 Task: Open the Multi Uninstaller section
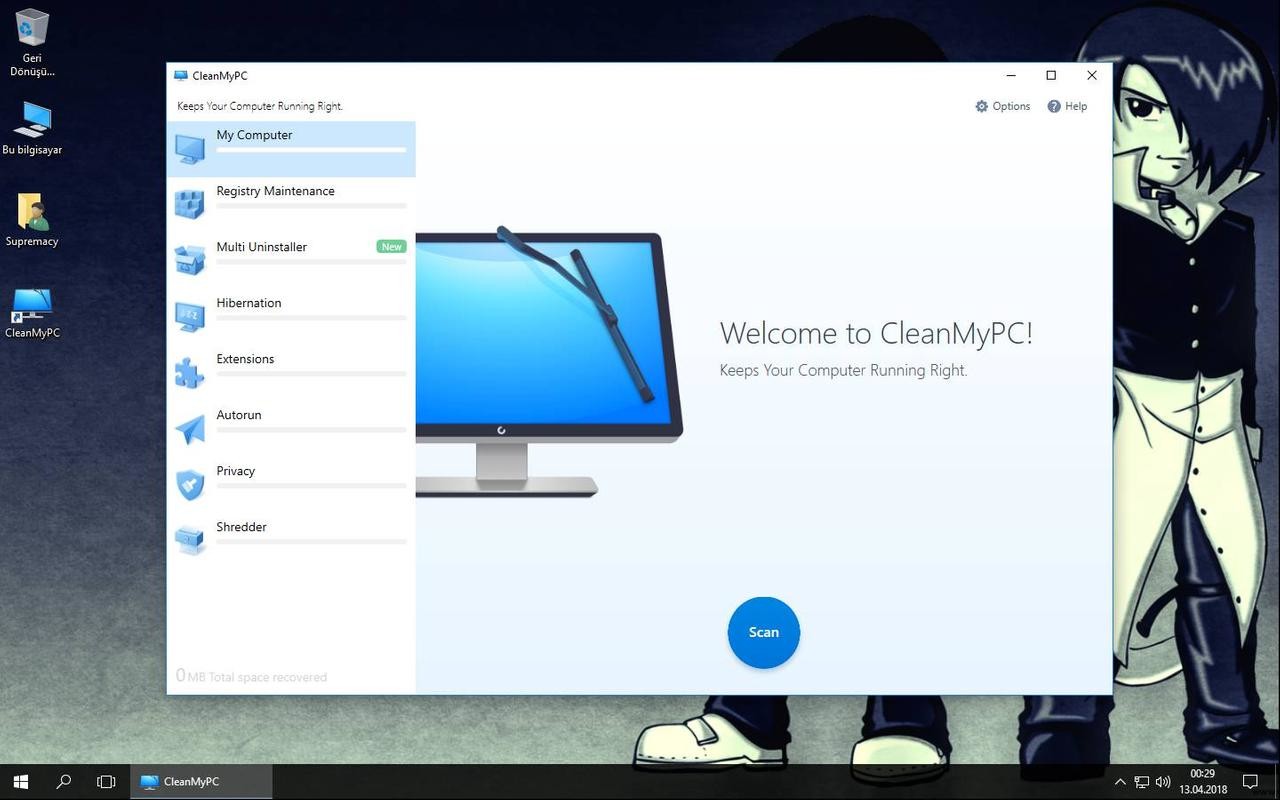pyautogui.click(x=291, y=261)
